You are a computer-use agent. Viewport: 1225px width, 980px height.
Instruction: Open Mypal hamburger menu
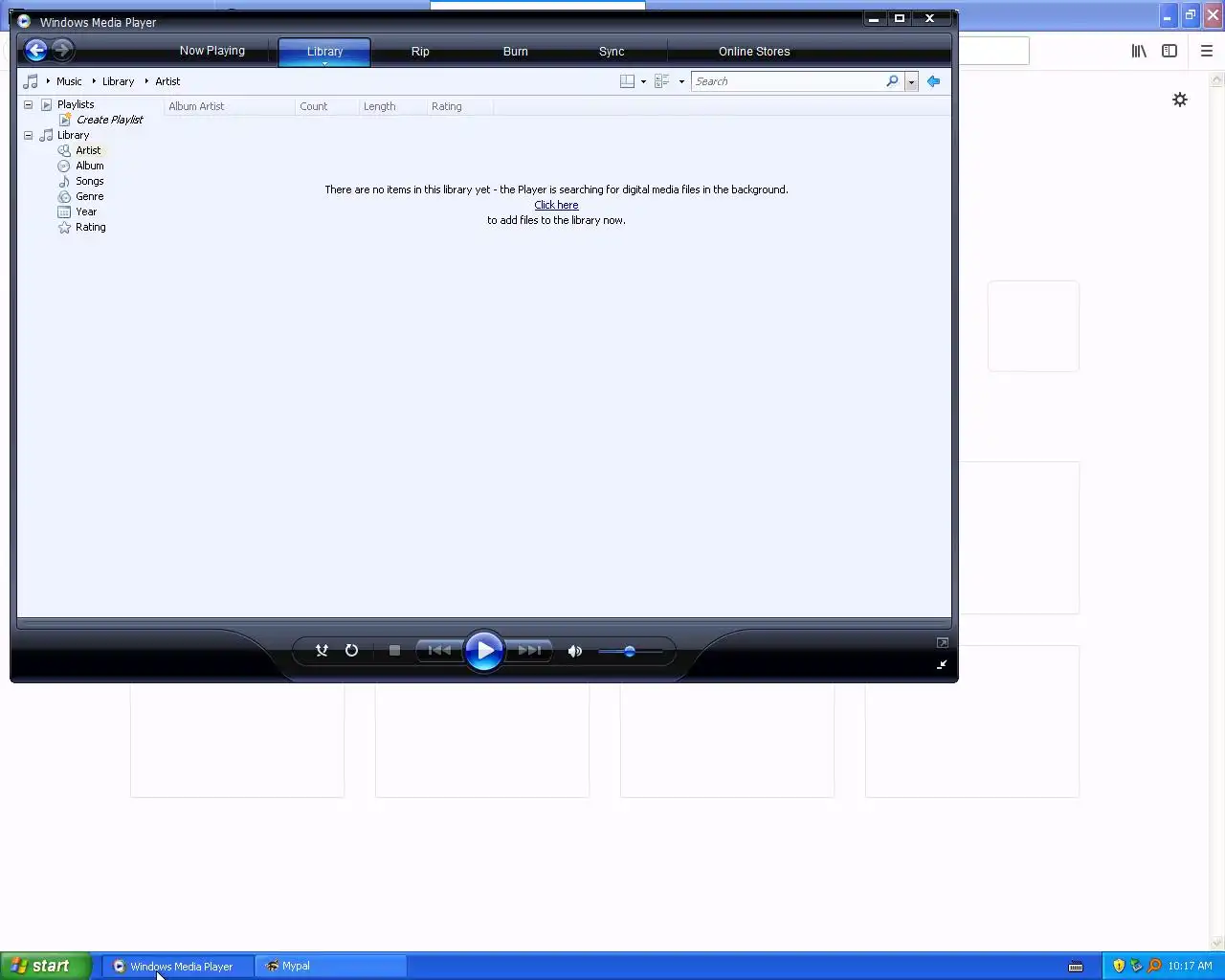pos(1206,51)
